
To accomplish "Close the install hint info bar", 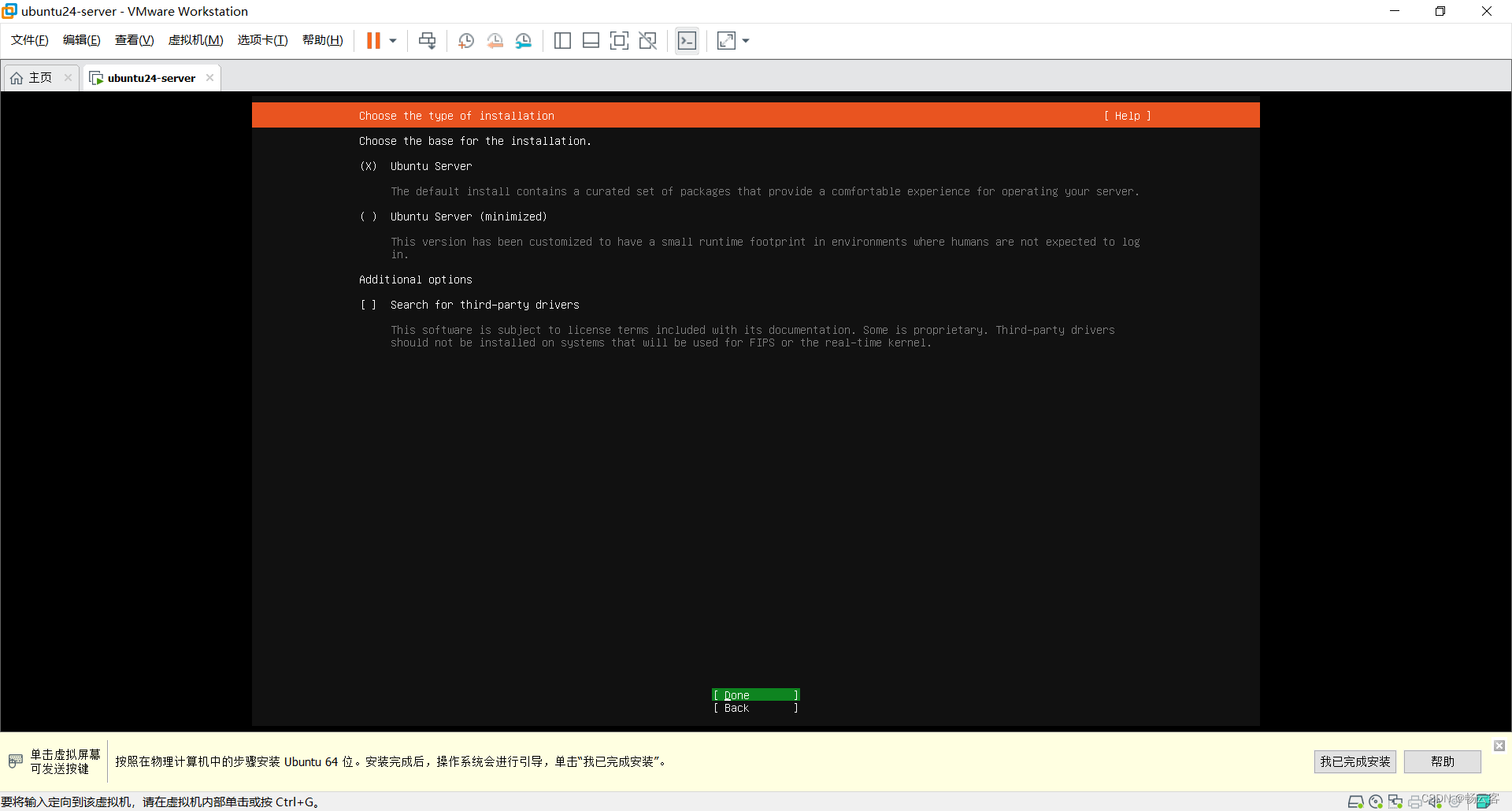I will tap(1499, 745).
